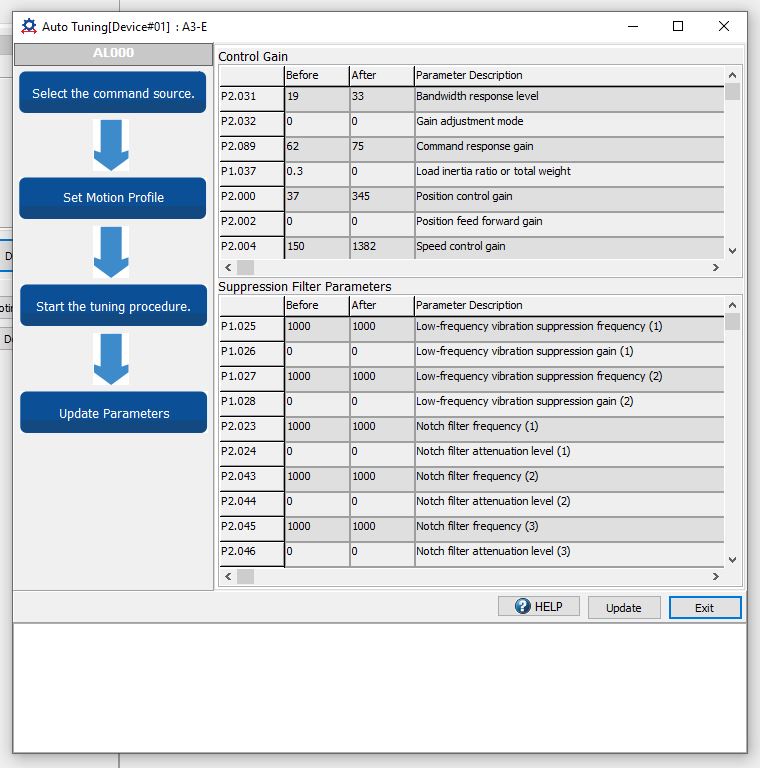Click Control Gain horizontal scroll left arrow
This screenshot has height=768, width=760.
pyautogui.click(x=228, y=267)
